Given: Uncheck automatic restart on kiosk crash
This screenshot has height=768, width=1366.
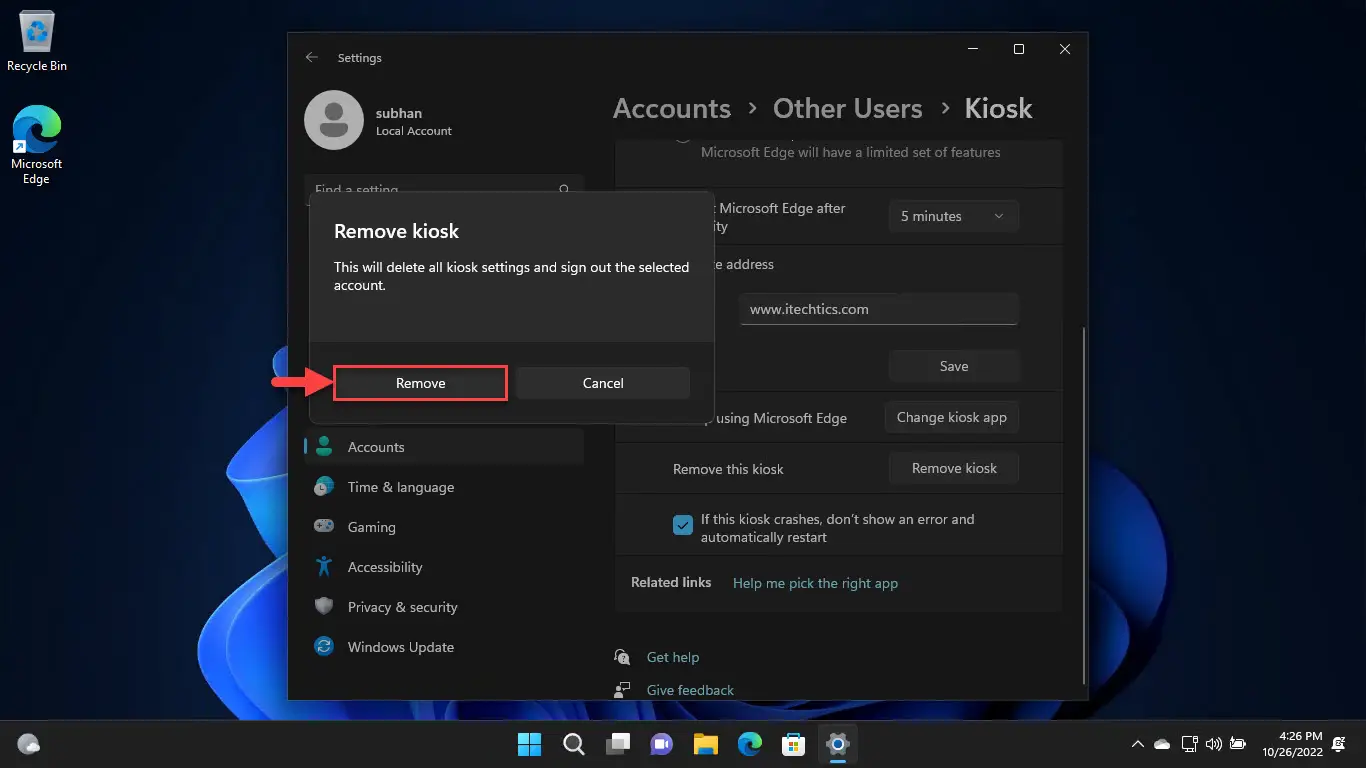Looking at the screenshot, I should tap(683, 525).
